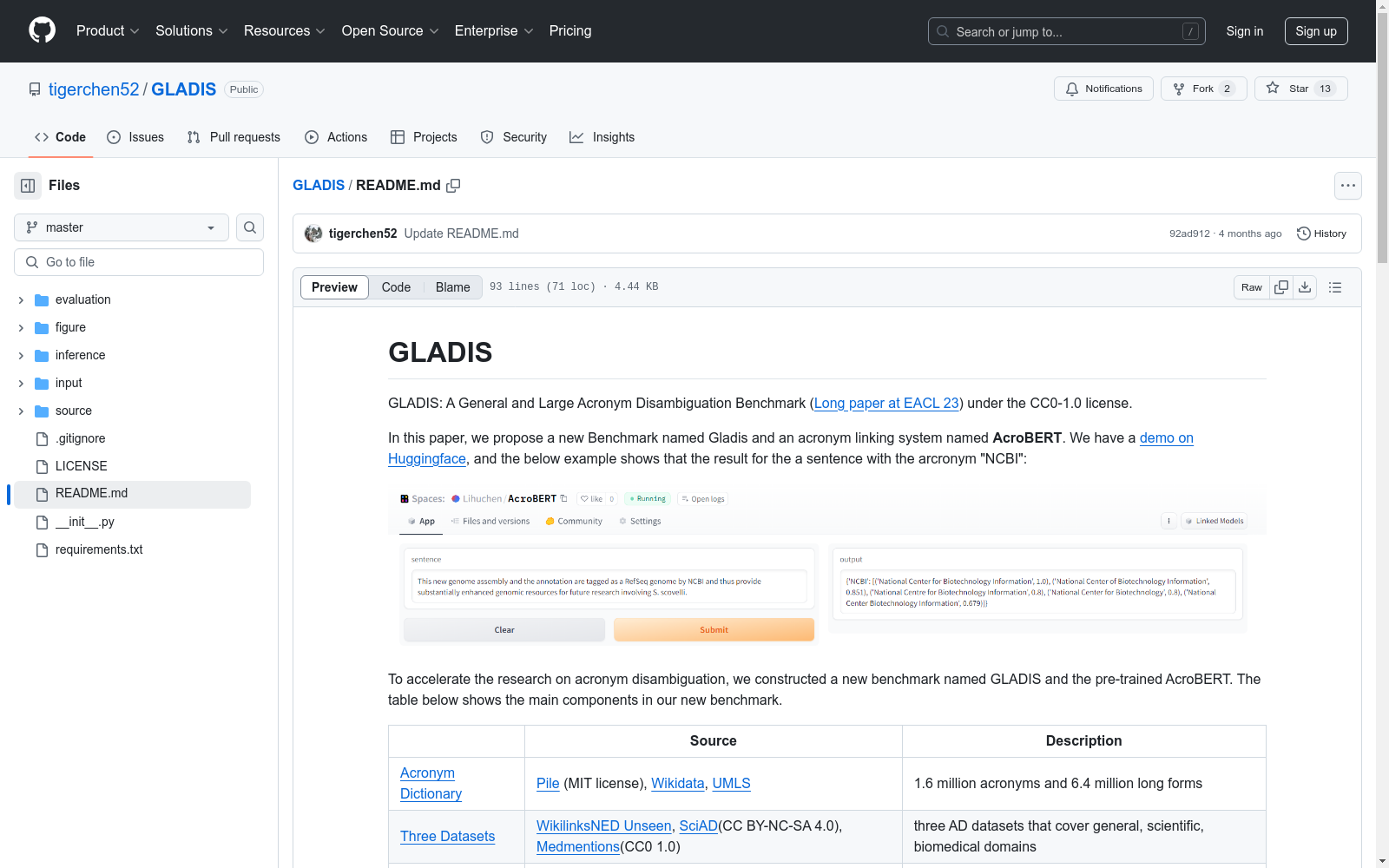Open the source folder
Viewport: 1389px width, 868px height.
tap(73, 411)
